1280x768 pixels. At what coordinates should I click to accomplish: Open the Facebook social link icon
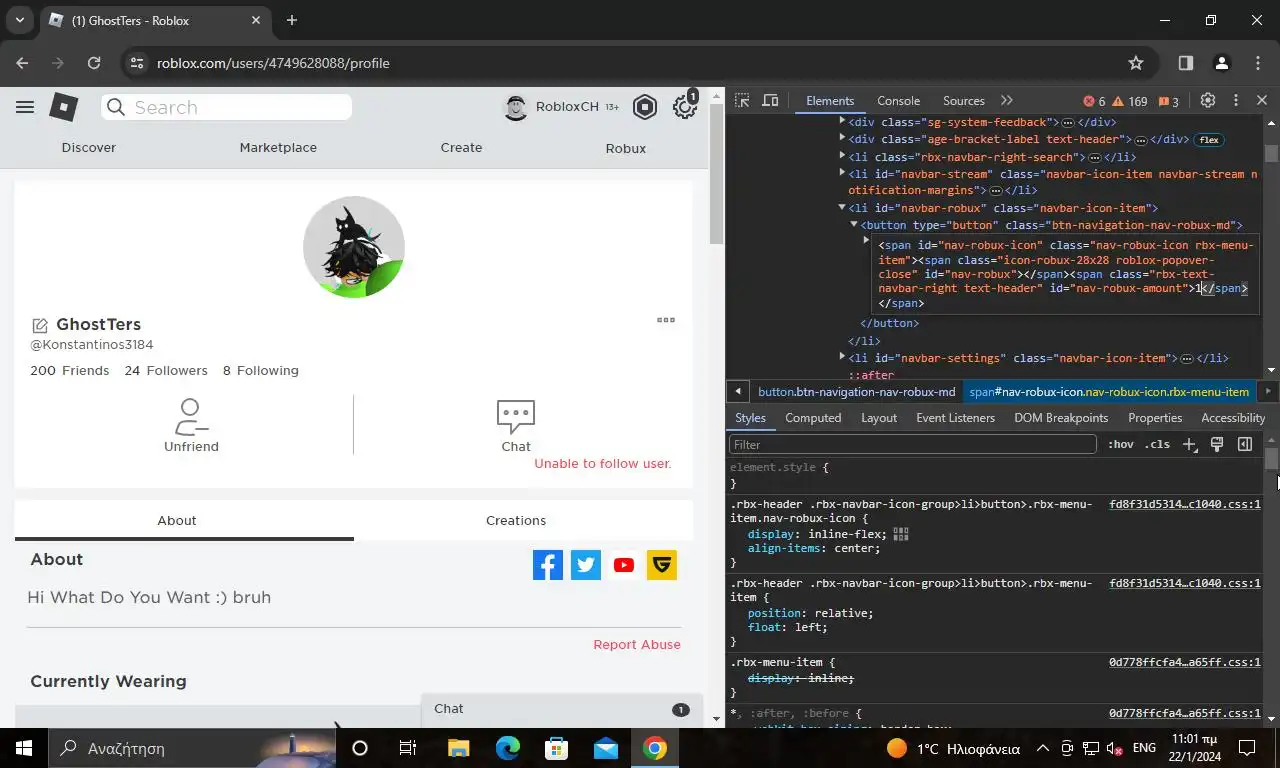(x=548, y=565)
